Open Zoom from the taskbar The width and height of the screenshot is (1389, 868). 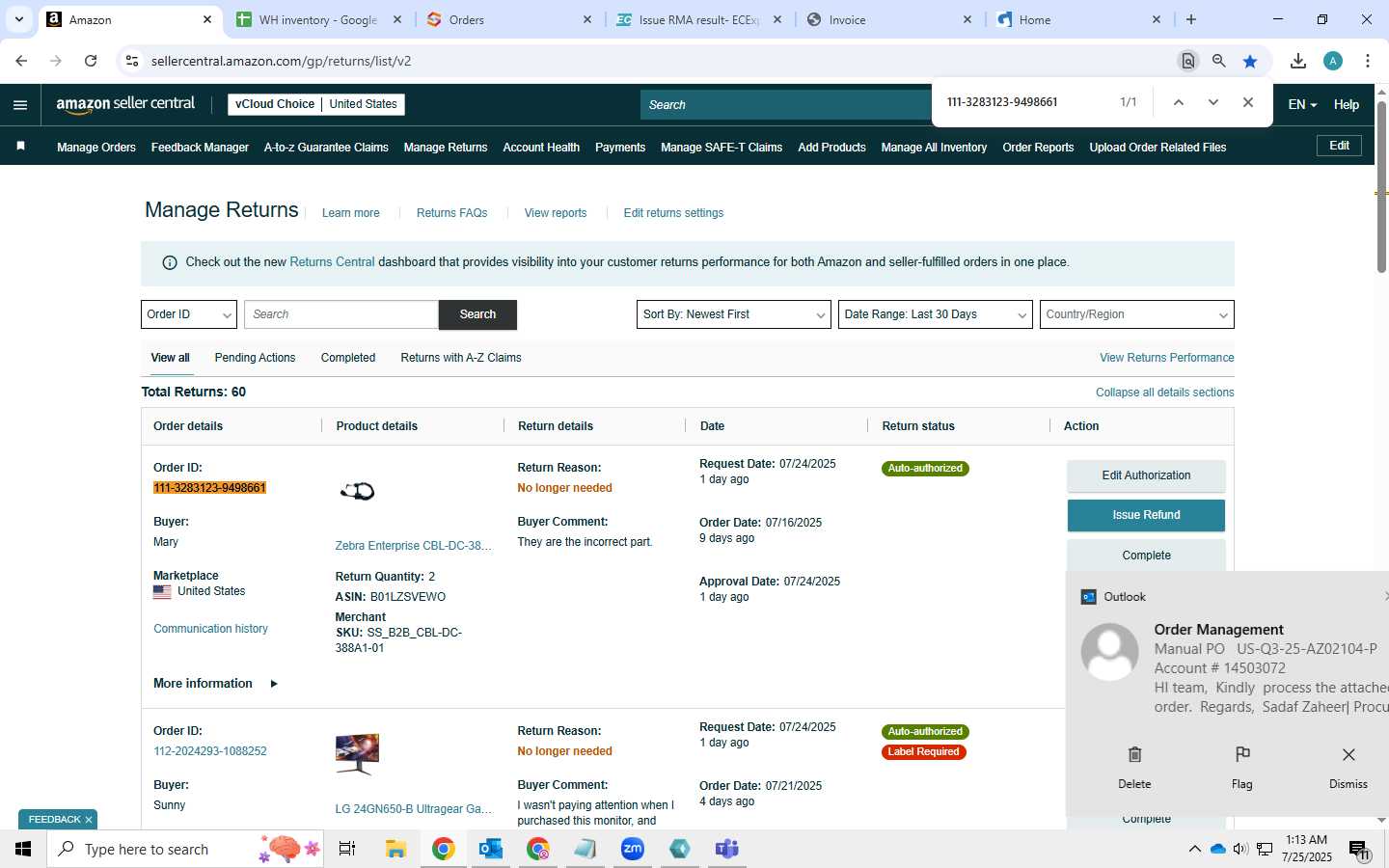[x=633, y=849]
